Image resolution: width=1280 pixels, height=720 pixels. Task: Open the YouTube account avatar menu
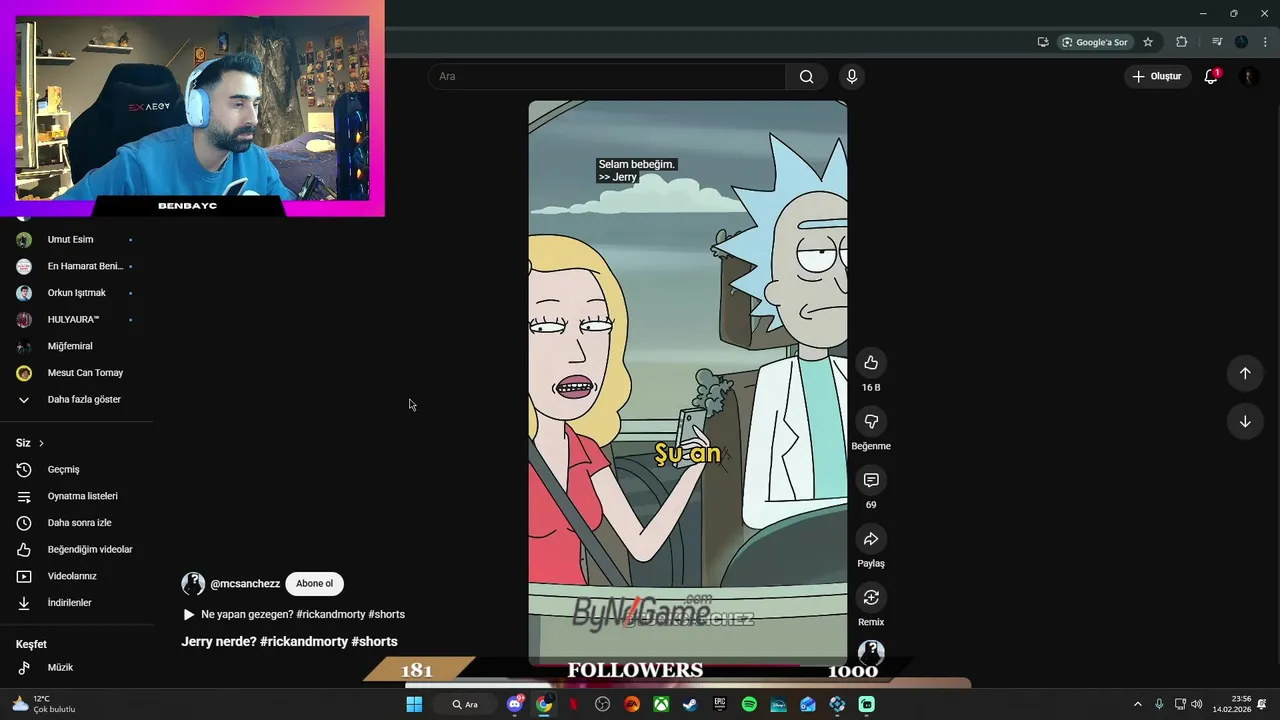(1249, 77)
